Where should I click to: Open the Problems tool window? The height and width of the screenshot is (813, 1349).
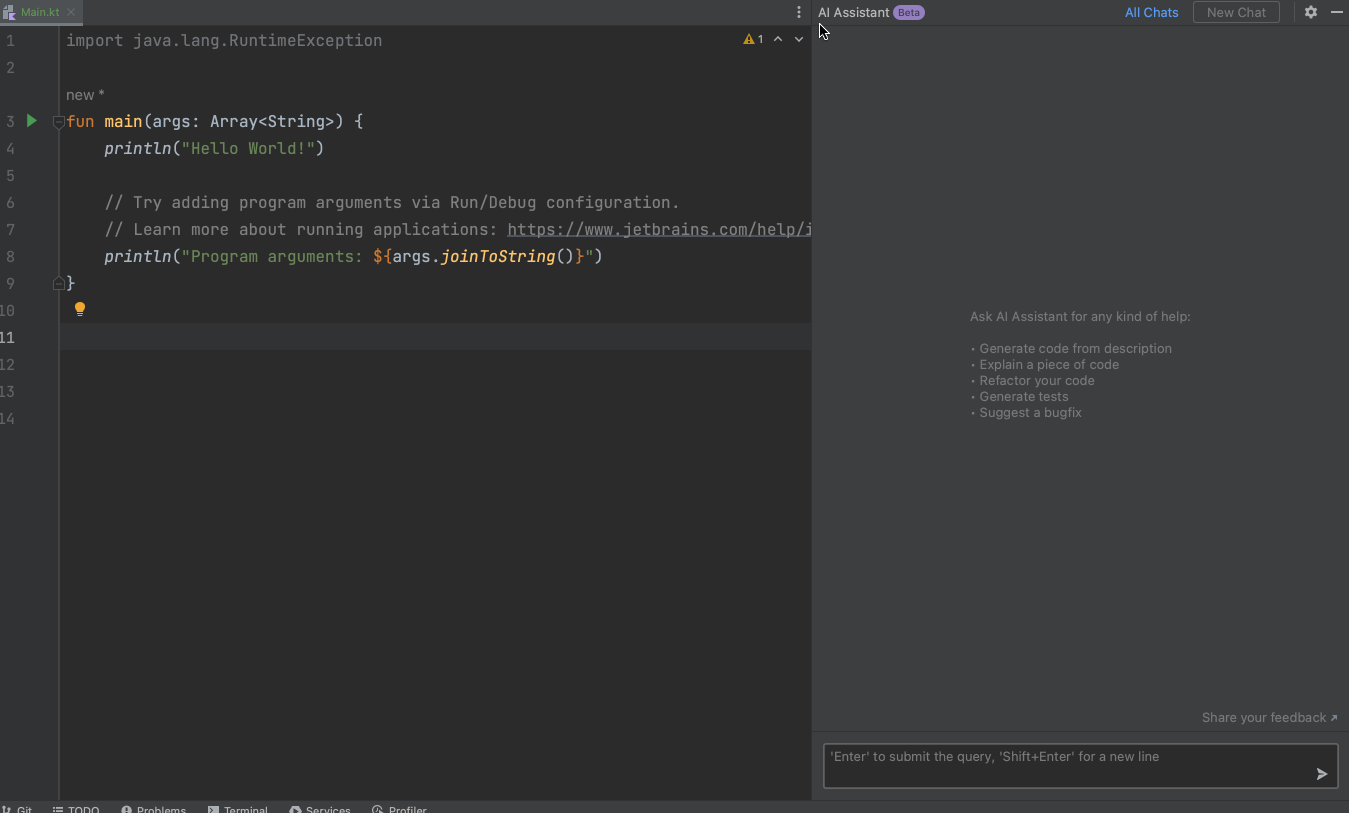coord(154,808)
